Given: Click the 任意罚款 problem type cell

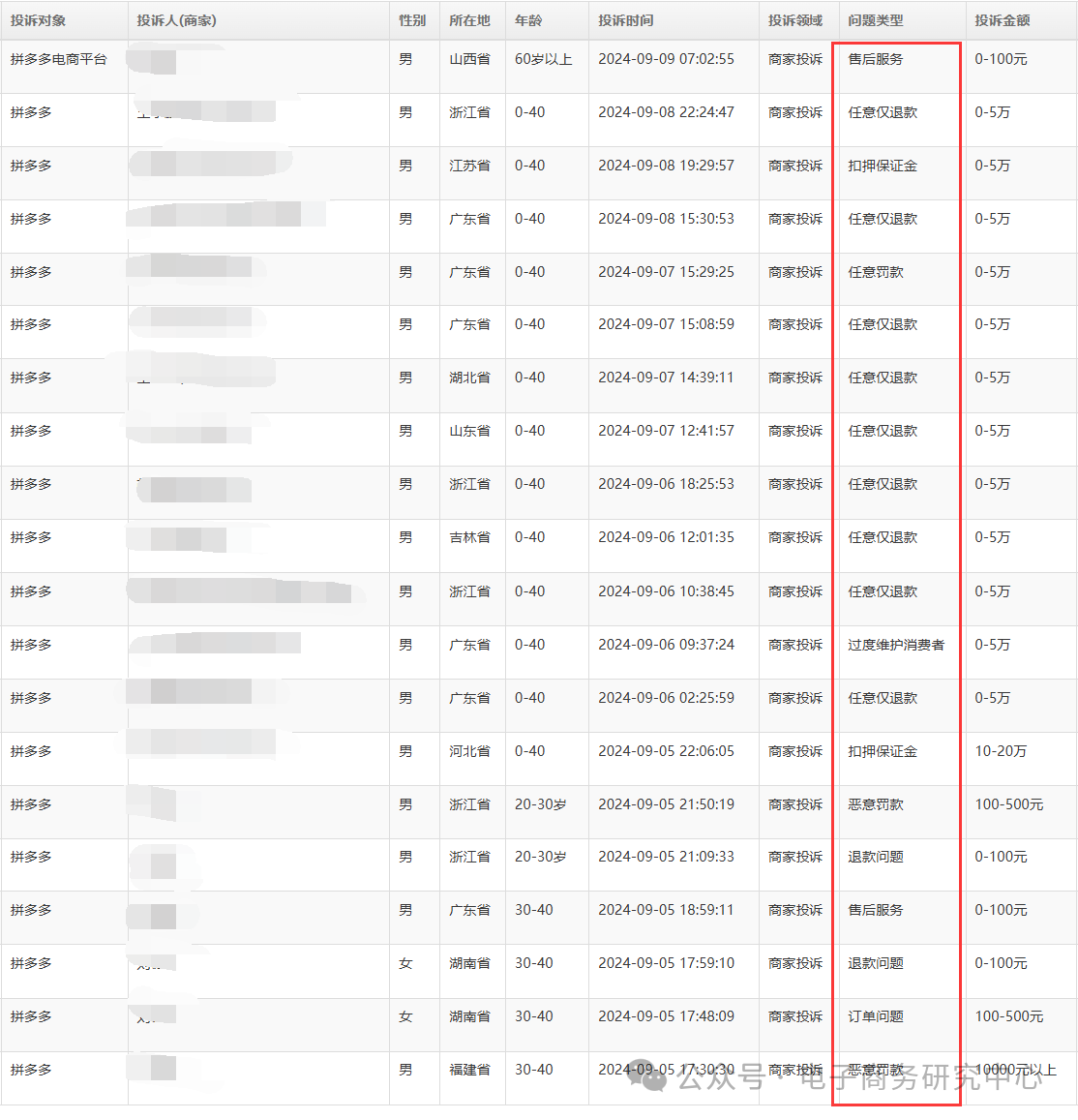Looking at the screenshot, I should click(x=875, y=273).
